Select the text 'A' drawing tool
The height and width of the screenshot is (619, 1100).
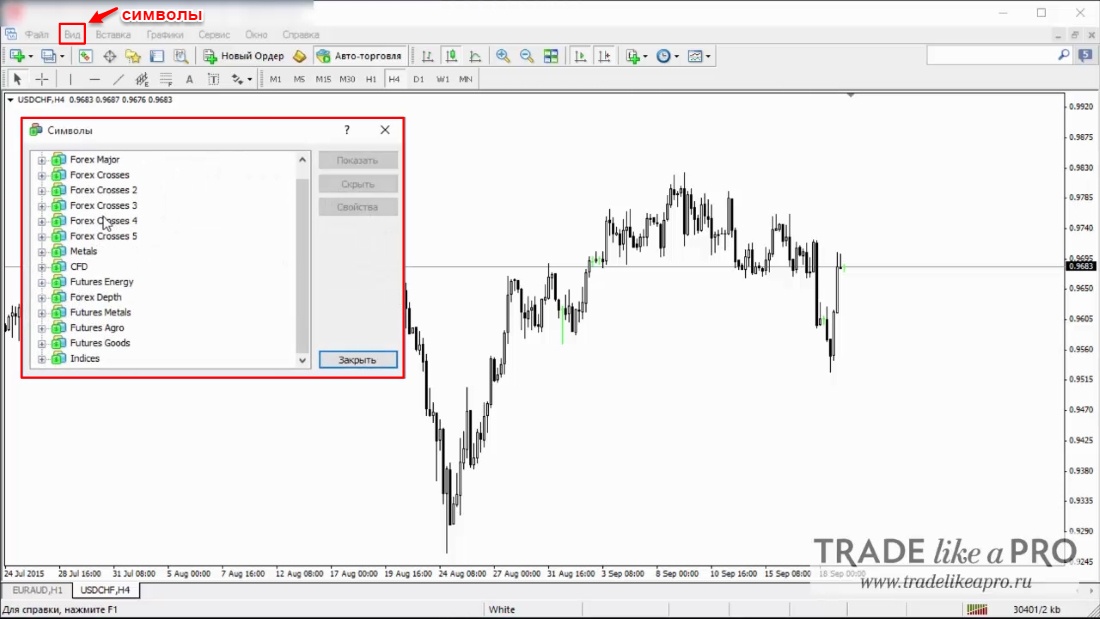(189, 79)
